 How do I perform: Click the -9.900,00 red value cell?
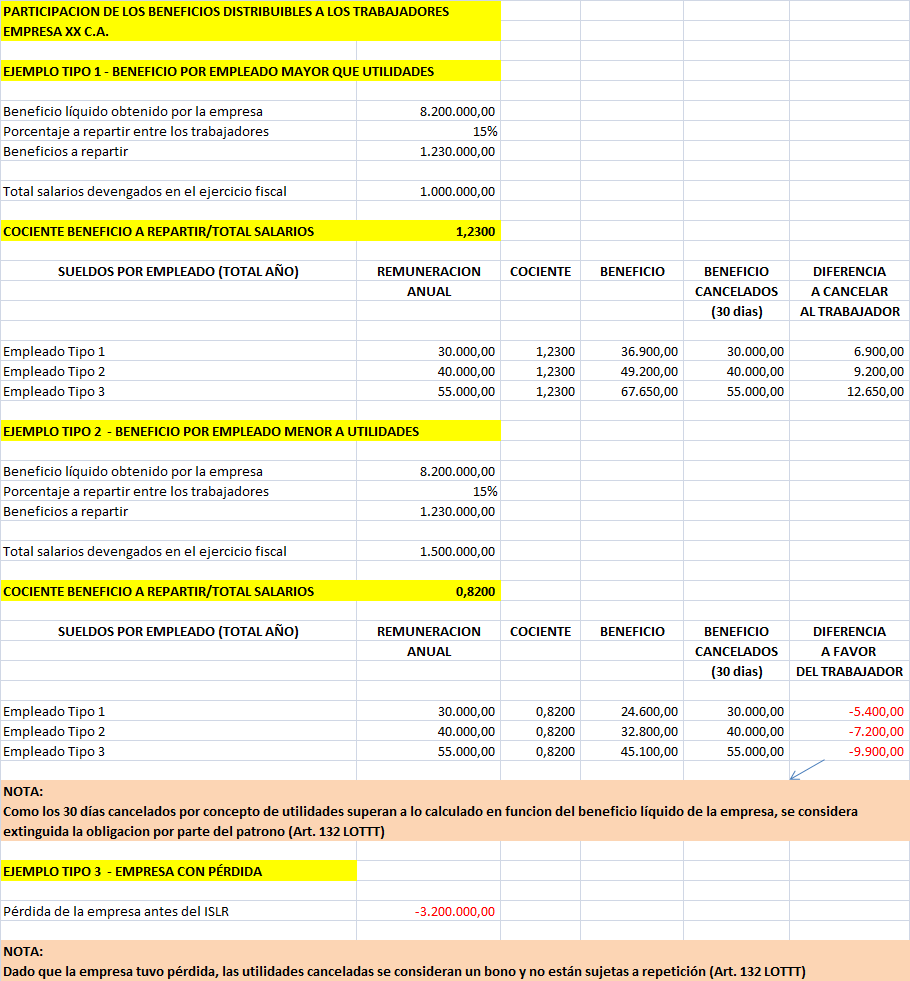click(849, 751)
